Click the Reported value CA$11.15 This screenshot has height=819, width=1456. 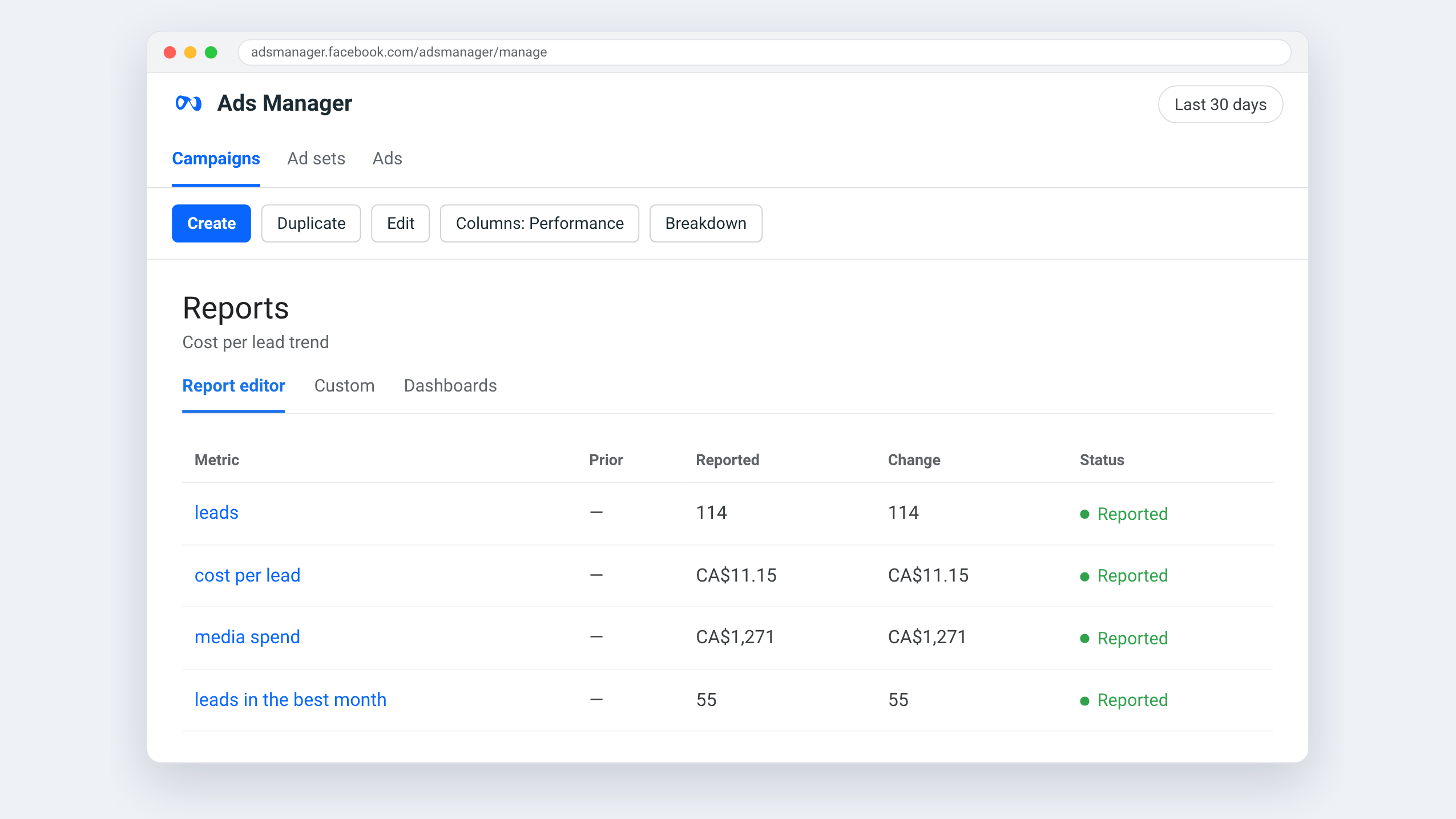[x=736, y=575]
